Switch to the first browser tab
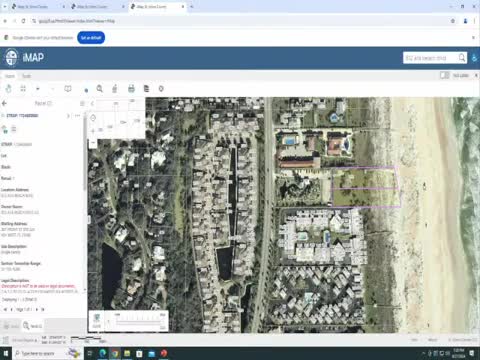Viewport: 480px width, 360px height. click(x=37, y=7)
